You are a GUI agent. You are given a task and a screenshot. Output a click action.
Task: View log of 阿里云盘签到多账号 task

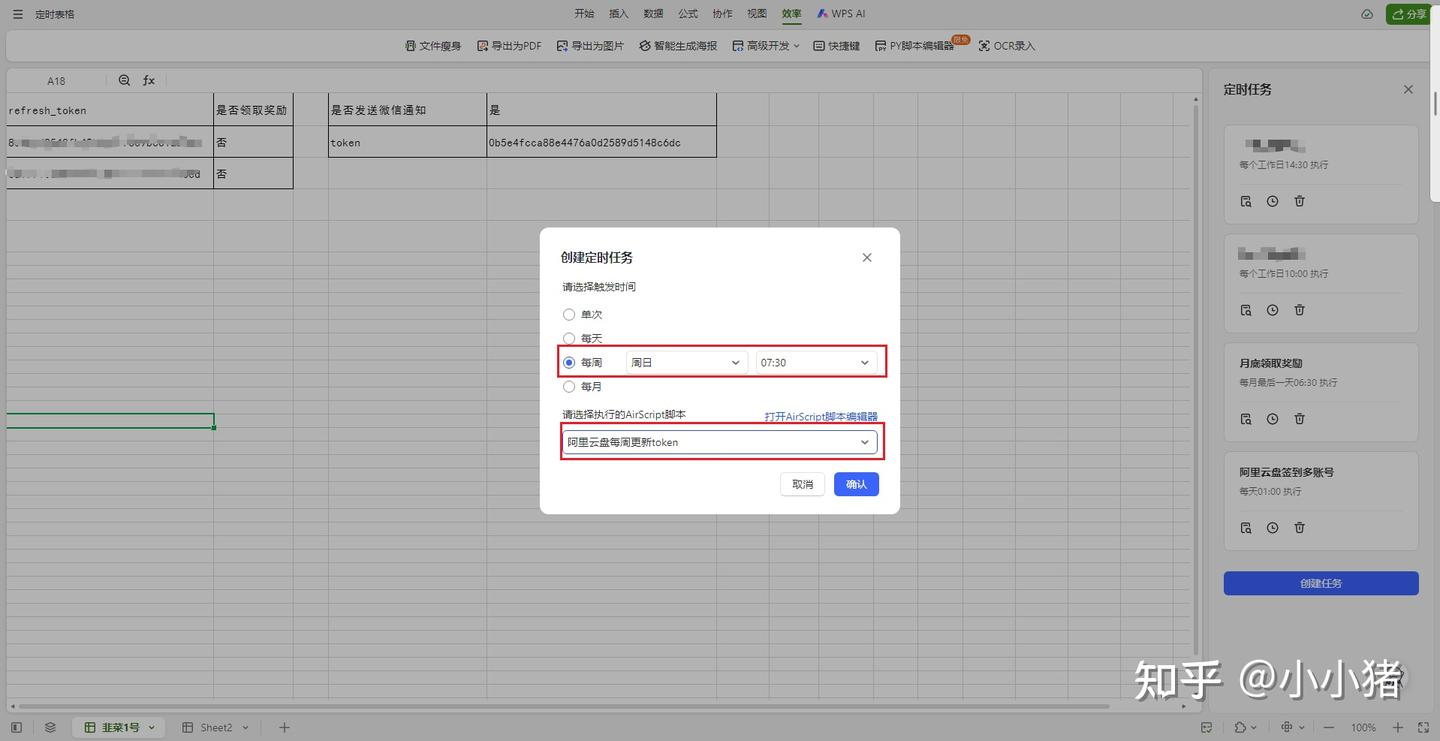(1246, 528)
